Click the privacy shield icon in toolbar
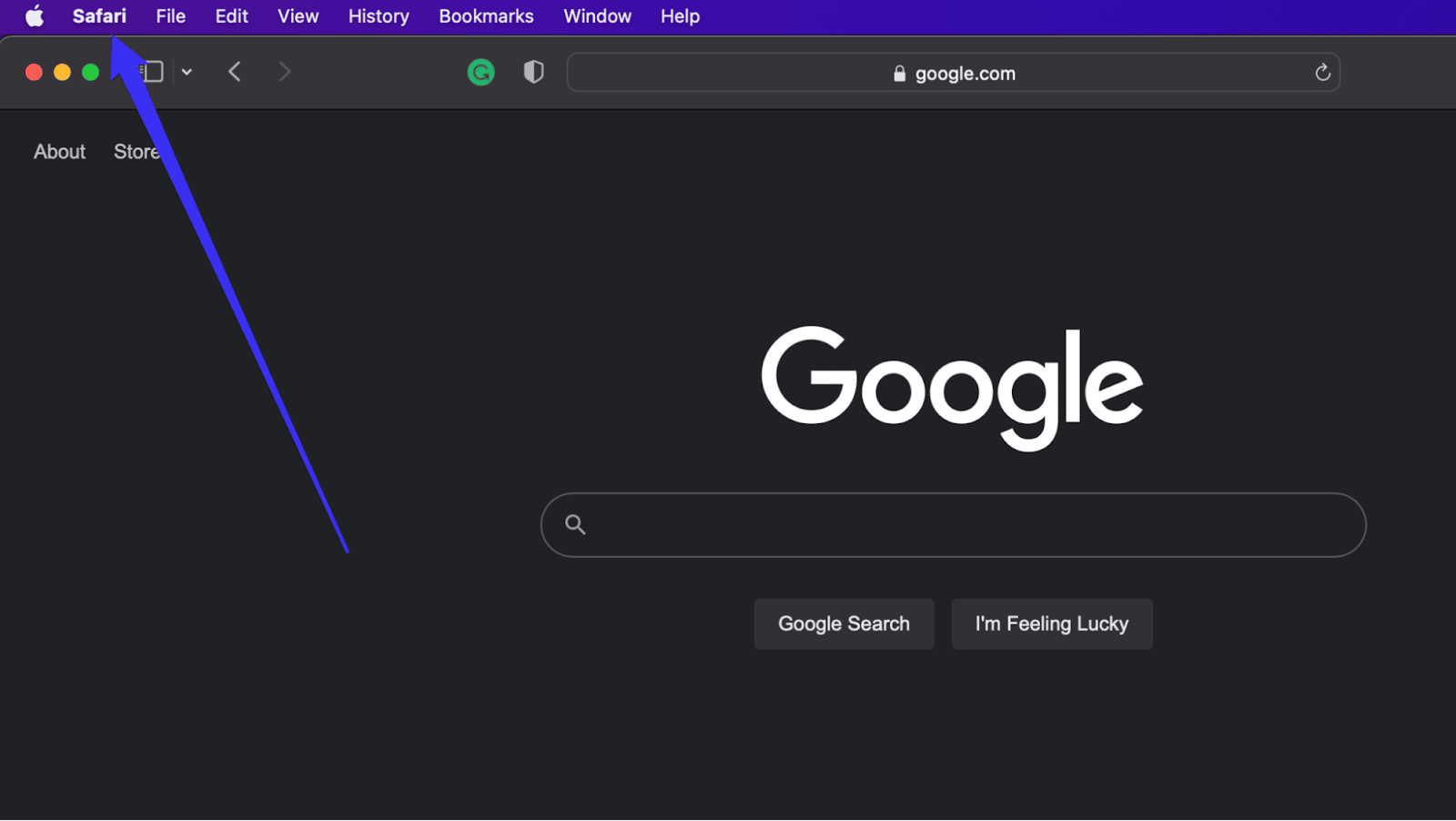Viewport: 1456px width, 821px height. 533,72
